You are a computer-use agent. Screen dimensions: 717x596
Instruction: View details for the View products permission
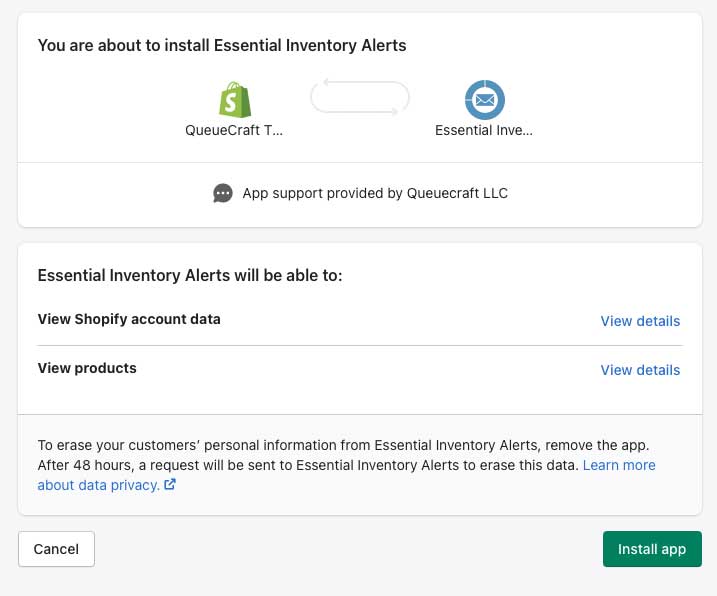640,370
